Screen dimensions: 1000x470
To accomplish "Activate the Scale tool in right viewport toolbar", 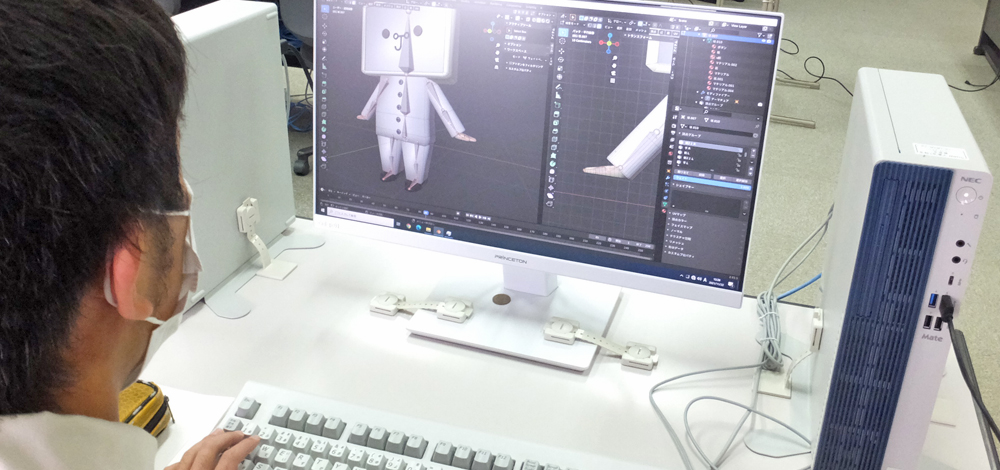I will tap(560, 68).
